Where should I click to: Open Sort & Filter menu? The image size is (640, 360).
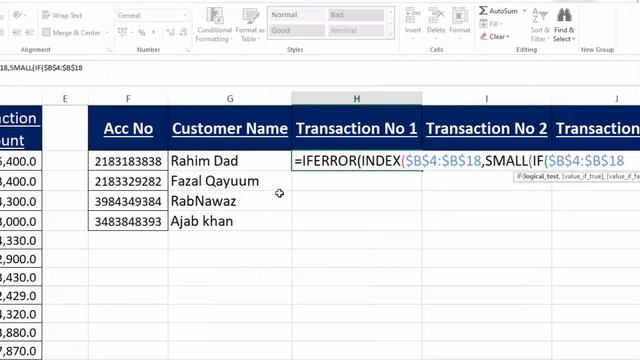pyautogui.click(x=540, y=25)
